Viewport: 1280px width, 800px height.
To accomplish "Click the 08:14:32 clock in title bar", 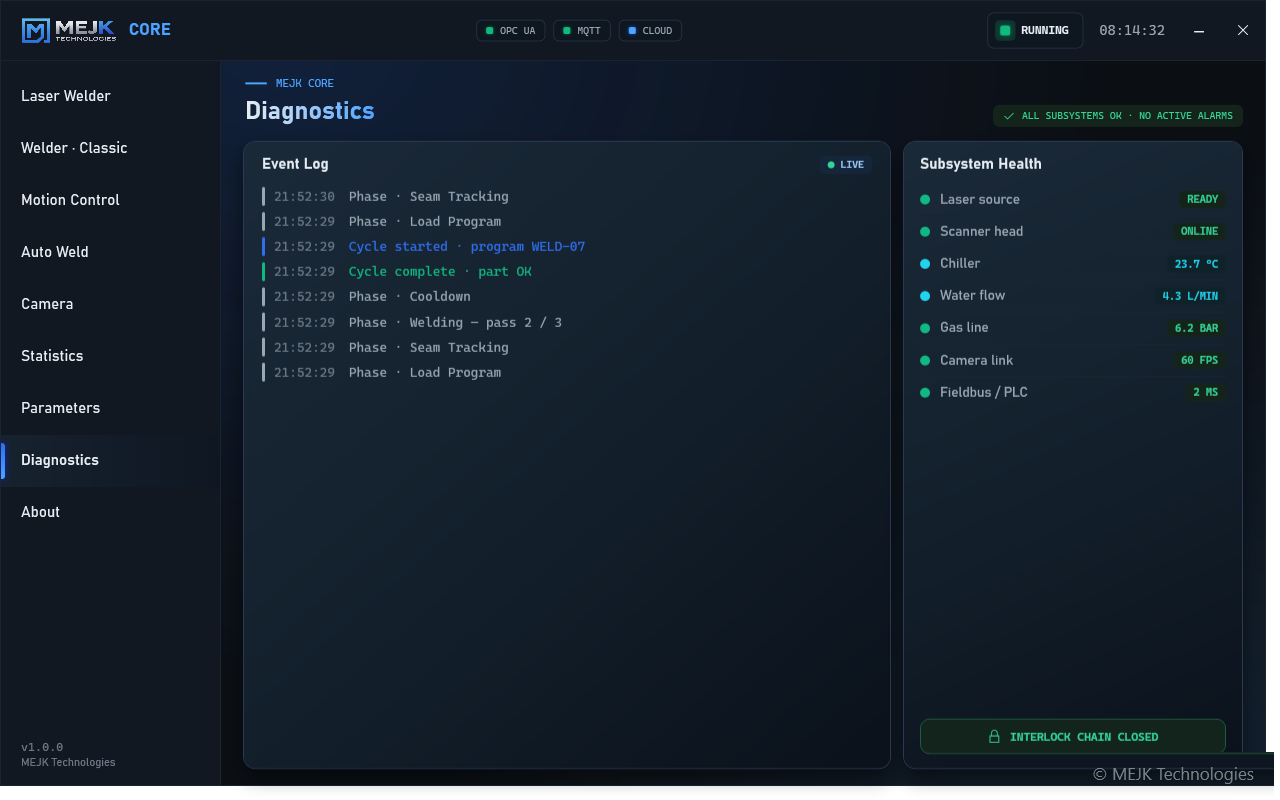I will [x=1132, y=31].
